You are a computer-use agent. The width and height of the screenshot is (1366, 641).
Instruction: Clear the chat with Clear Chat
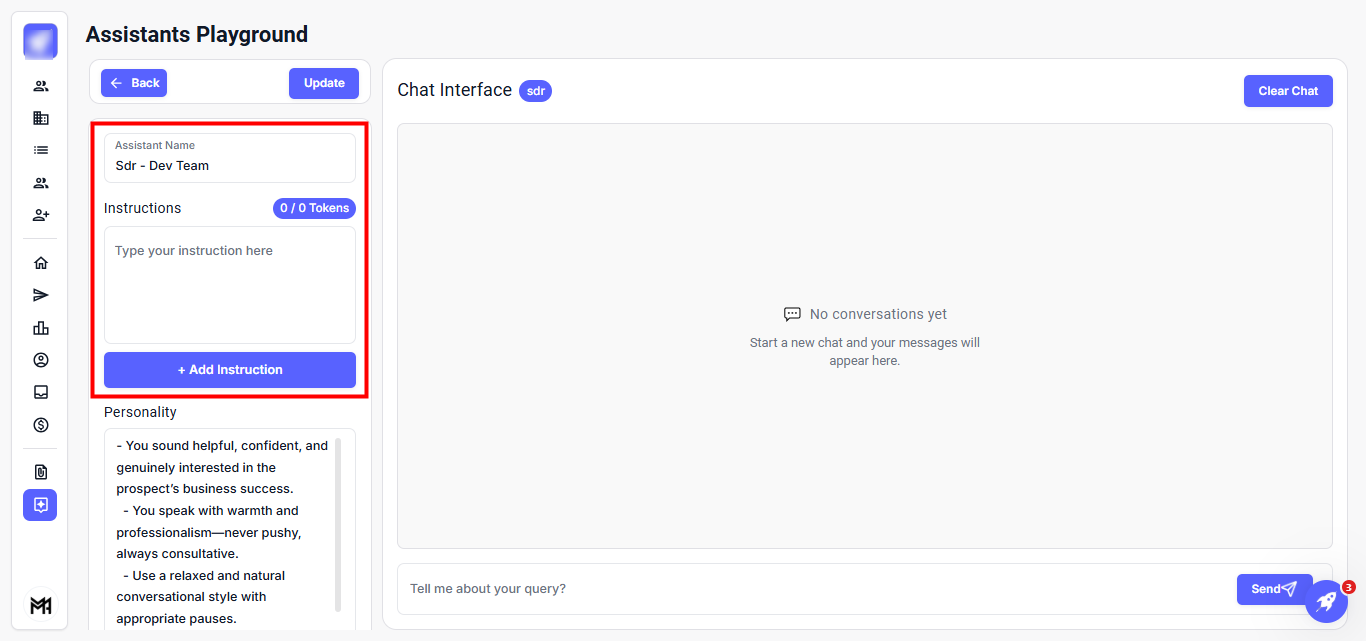pos(1288,91)
